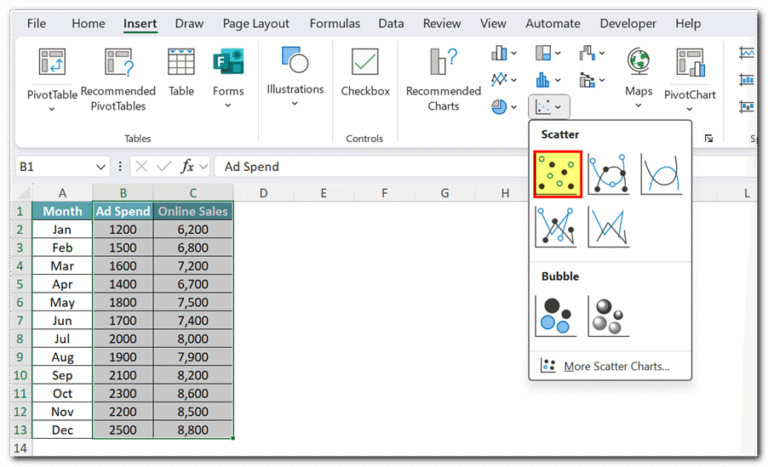Click the combo chart icon
This screenshot has height=467, width=768.
click(587, 79)
